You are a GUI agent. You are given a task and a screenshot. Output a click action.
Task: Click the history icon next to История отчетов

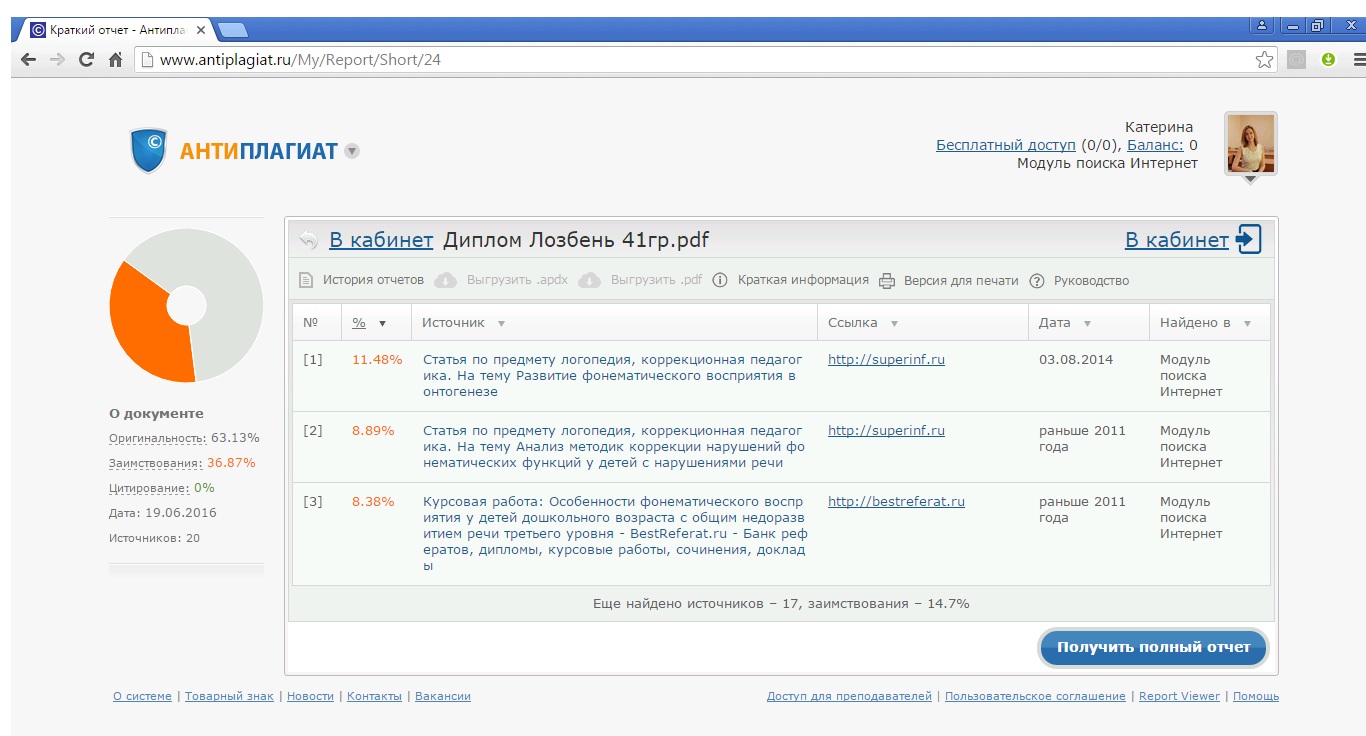(307, 280)
